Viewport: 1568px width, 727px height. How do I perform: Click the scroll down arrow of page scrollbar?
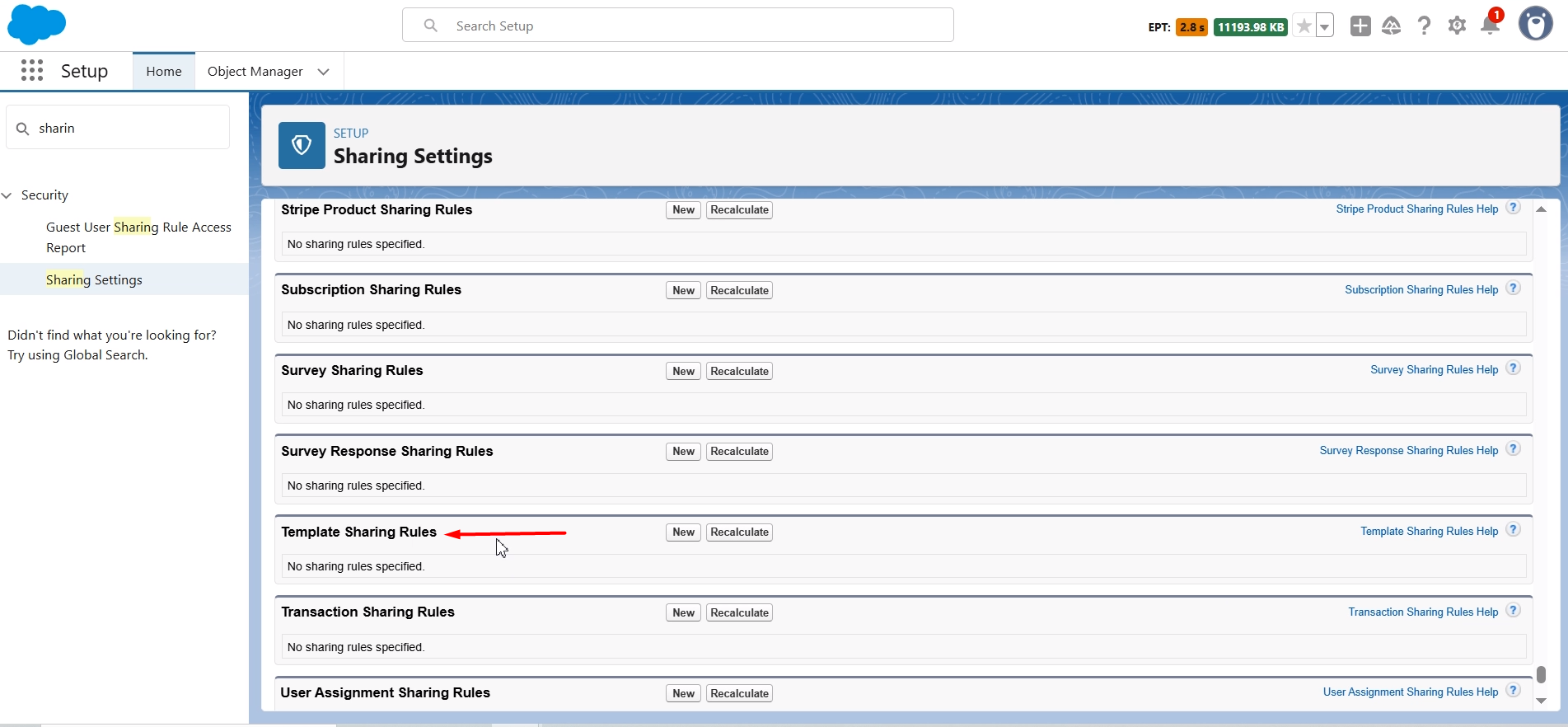tap(1541, 701)
